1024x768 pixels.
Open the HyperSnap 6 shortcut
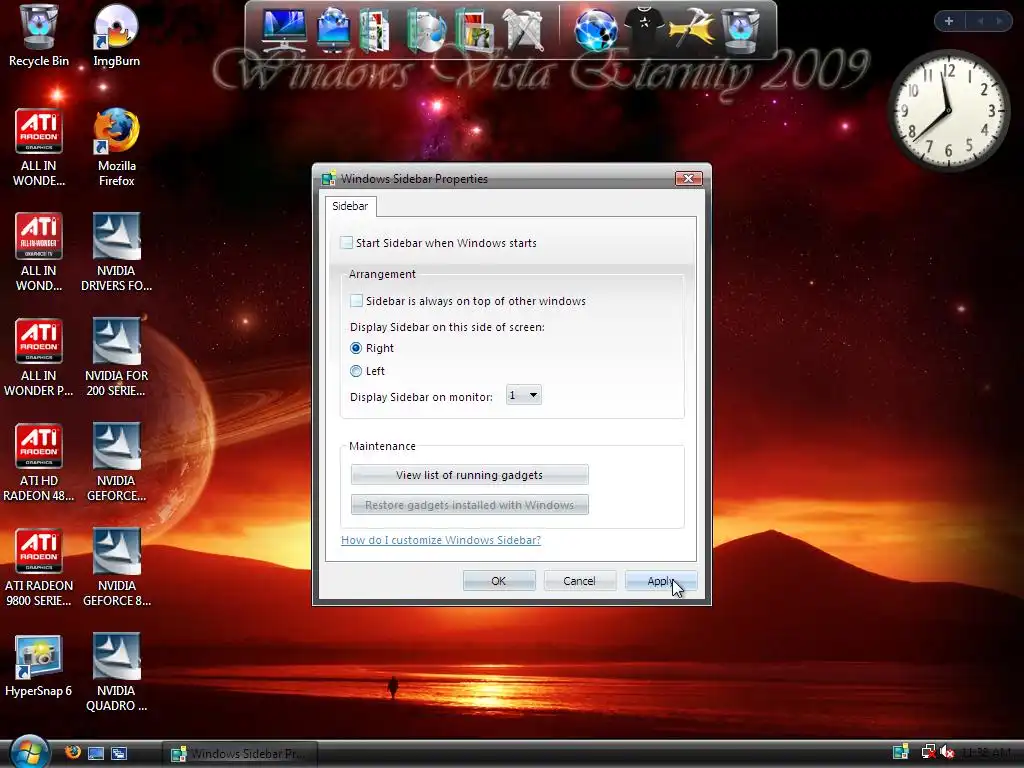[39, 666]
